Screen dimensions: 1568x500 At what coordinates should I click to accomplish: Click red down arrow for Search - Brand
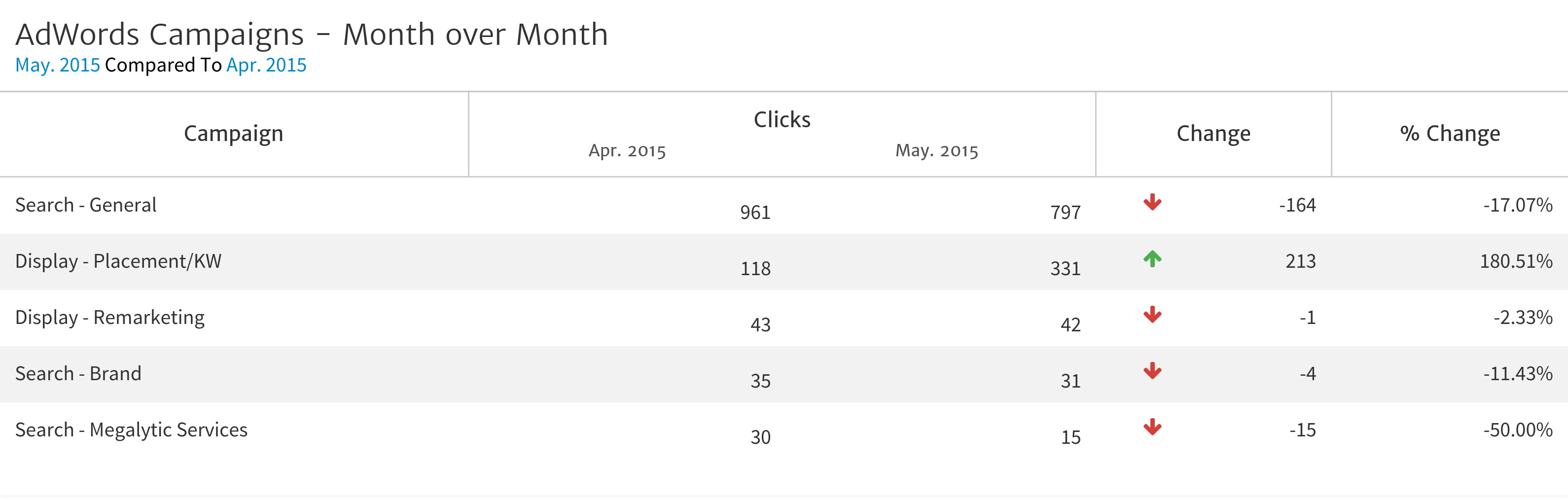tap(1152, 371)
